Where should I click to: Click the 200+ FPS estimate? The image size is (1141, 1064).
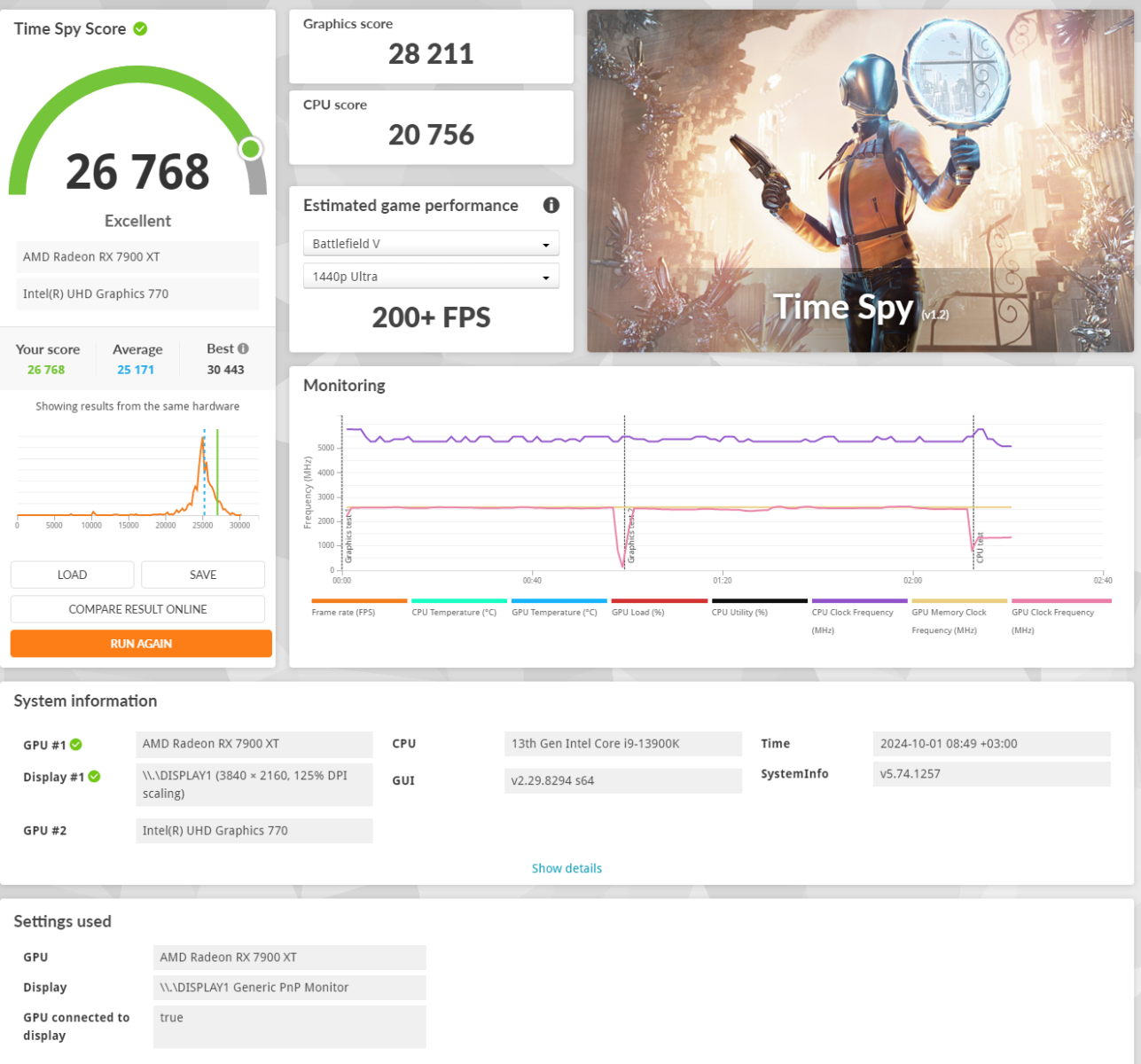(431, 317)
